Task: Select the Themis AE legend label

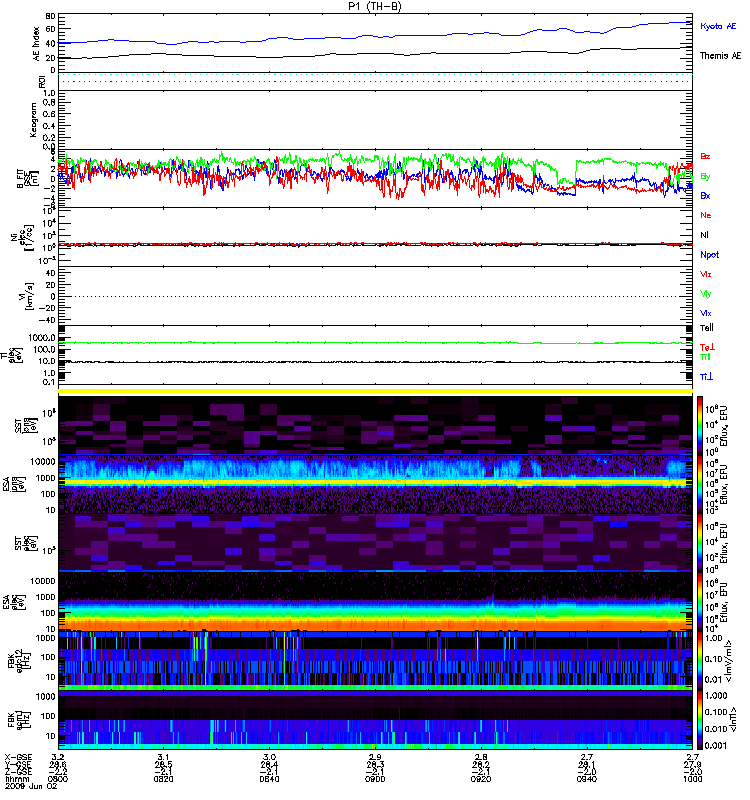Action: [720, 56]
